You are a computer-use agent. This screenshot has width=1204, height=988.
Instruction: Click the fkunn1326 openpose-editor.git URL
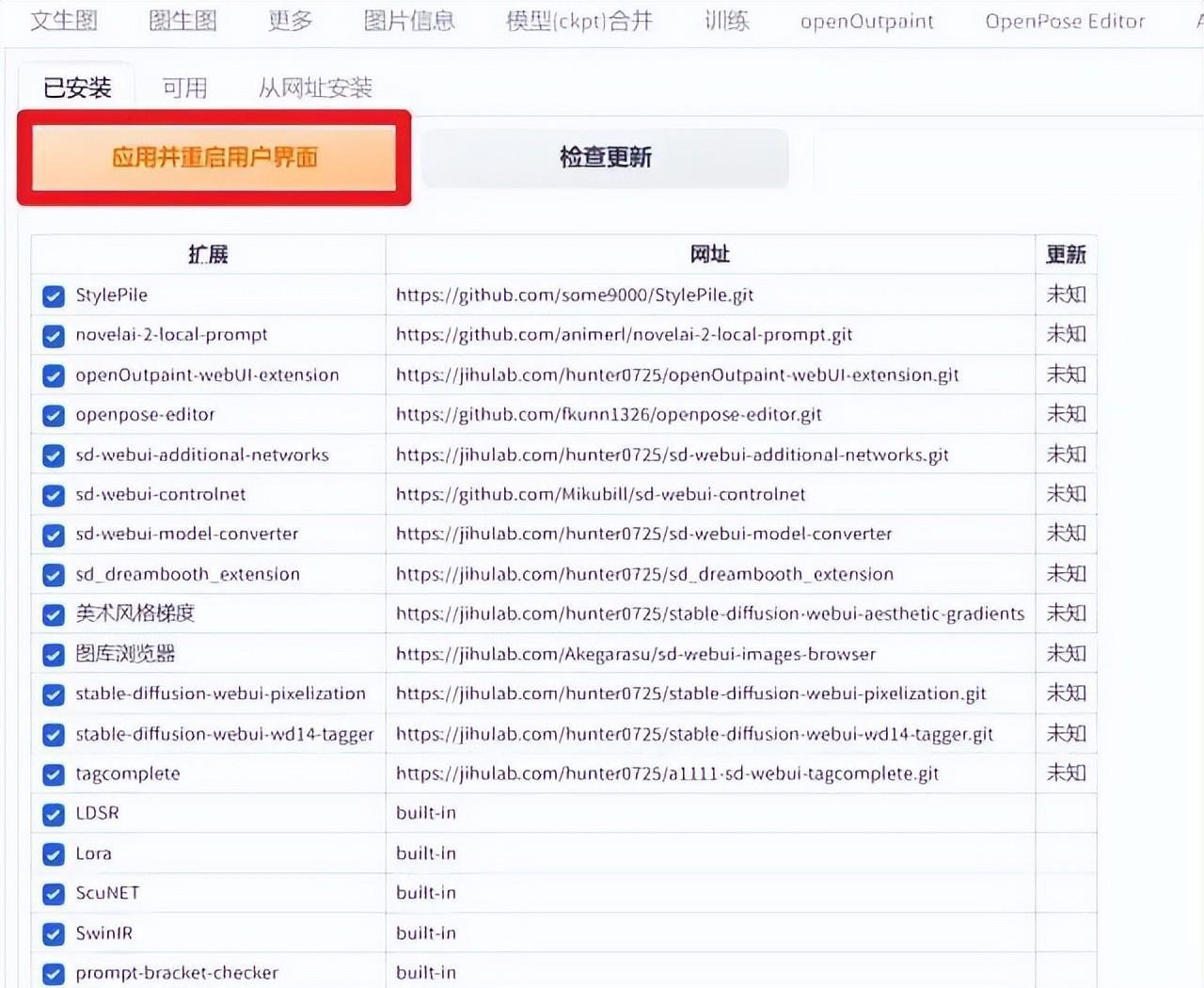(x=609, y=415)
